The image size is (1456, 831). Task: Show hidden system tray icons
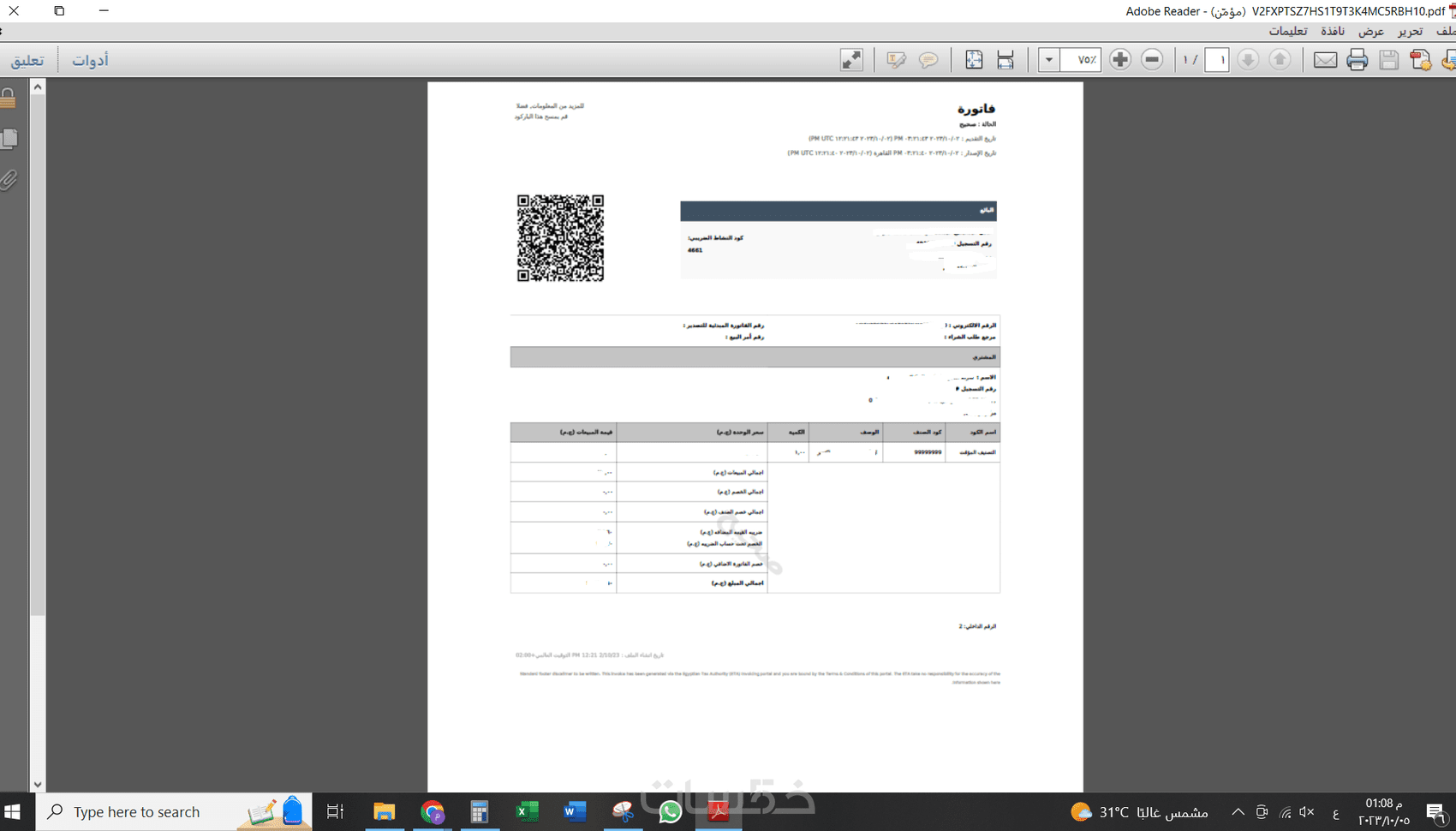tap(1238, 811)
